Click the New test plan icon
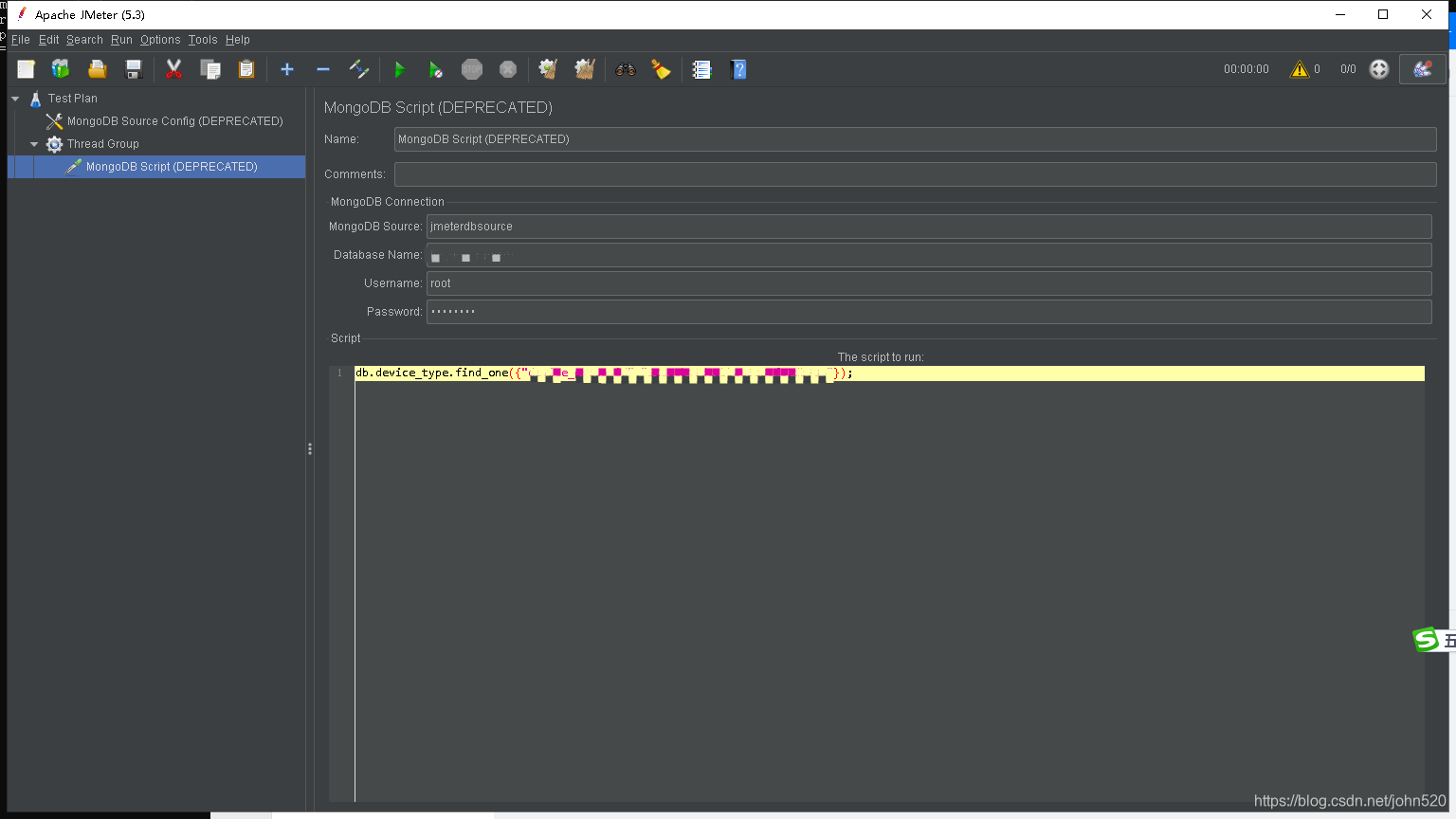1456x819 pixels. coord(26,69)
